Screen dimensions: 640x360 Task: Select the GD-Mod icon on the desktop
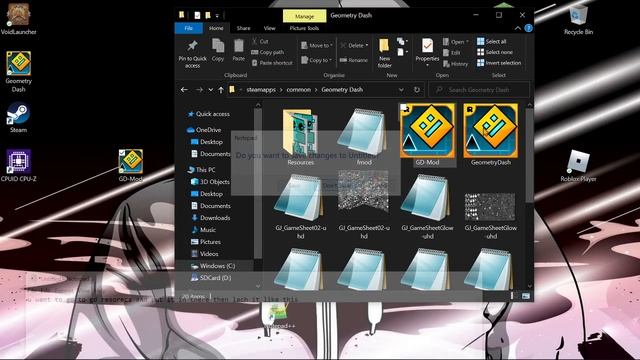[131, 165]
